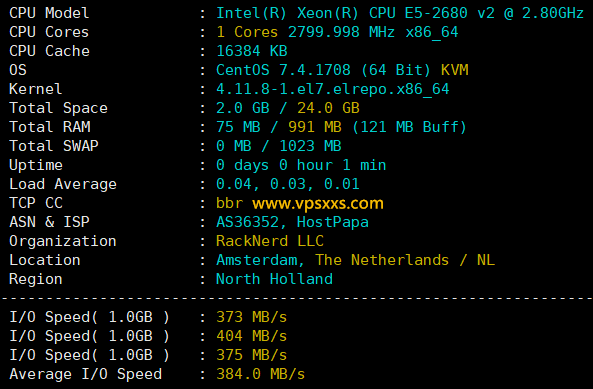Click the average '384.0 MB/s' value
Image resolution: width=593 pixels, height=389 pixels.
tap(261, 374)
